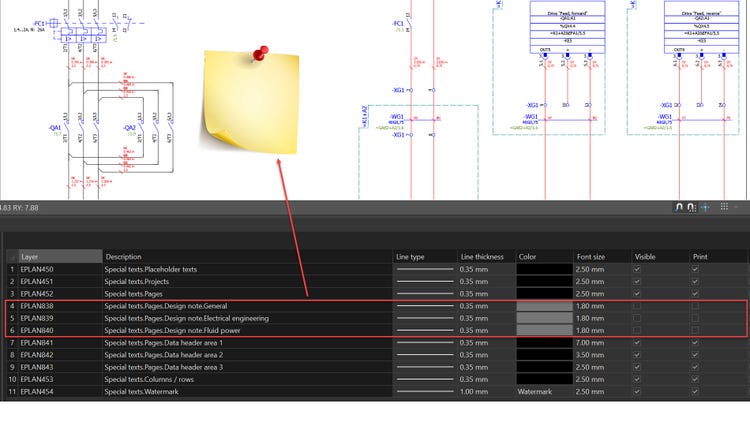This screenshot has width=750, height=426.
Task: Uncheck Visible for EPLAN450 placeholder texts
Action: tap(639, 270)
